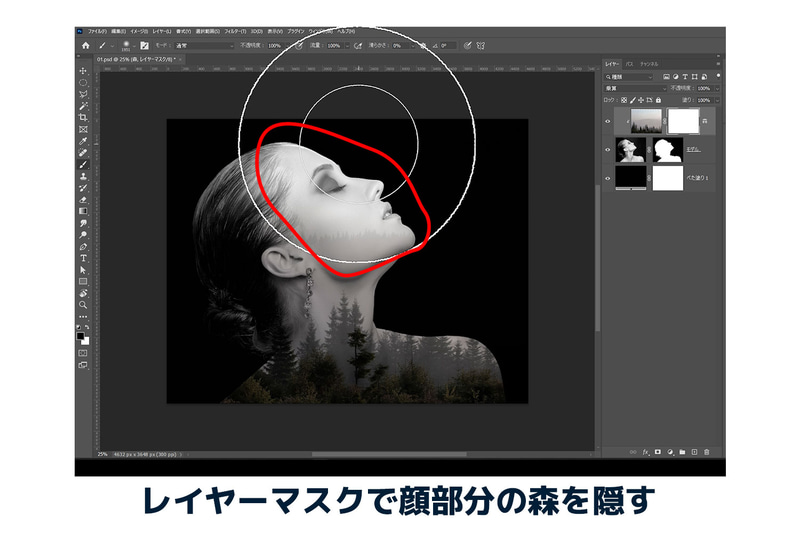
Task: Open layer blend mode dropdown 乗算
Action: pyautogui.click(x=635, y=88)
